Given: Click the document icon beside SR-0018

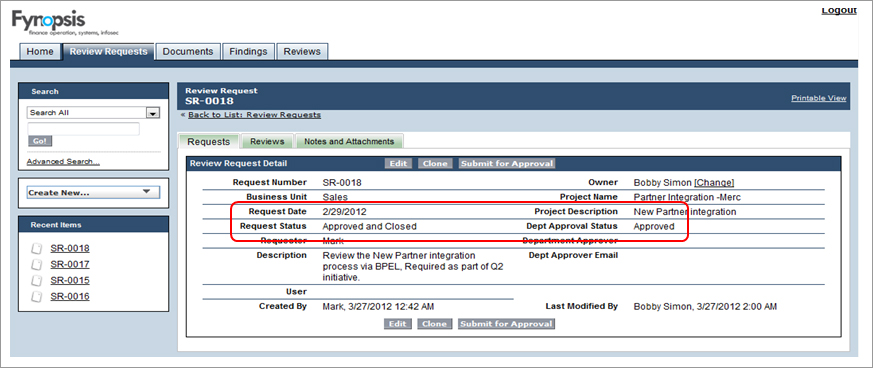Looking at the screenshot, I should 37,249.
